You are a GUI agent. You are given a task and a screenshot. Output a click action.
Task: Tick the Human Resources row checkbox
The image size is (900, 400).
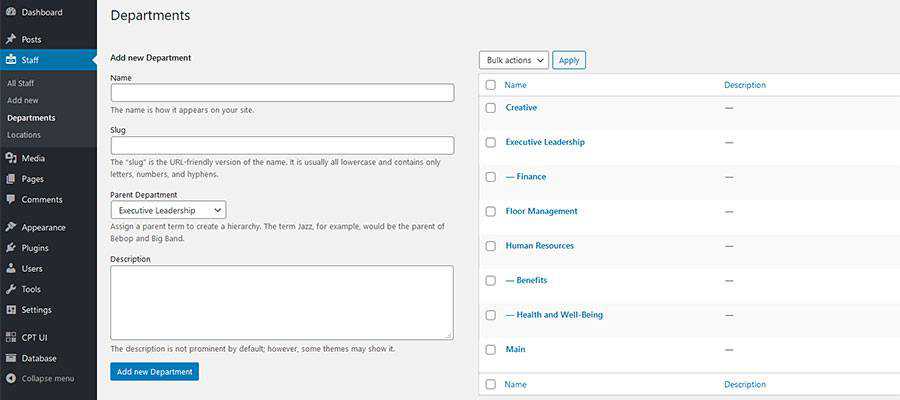coord(490,246)
